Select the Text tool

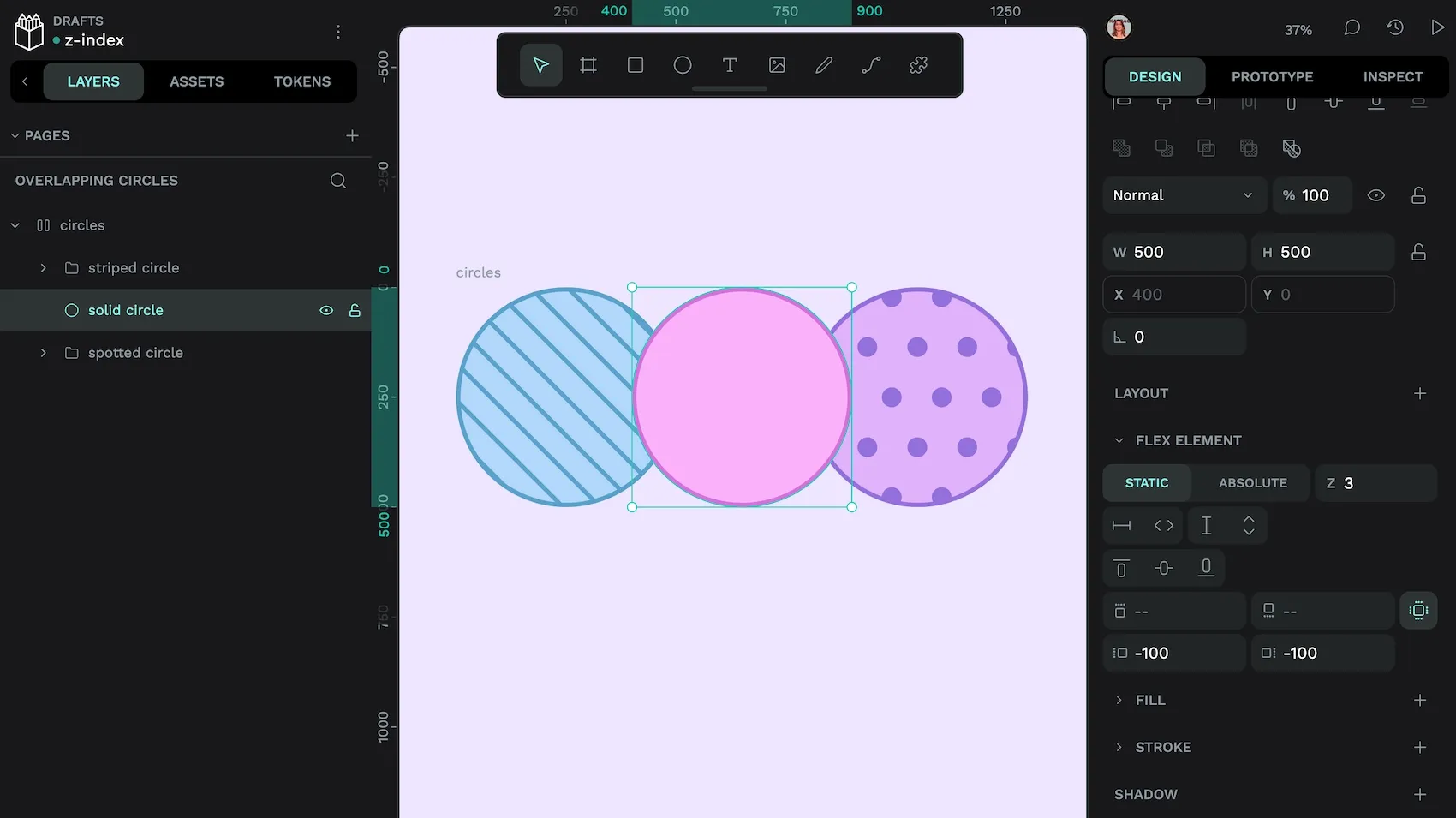pyautogui.click(x=730, y=65)
